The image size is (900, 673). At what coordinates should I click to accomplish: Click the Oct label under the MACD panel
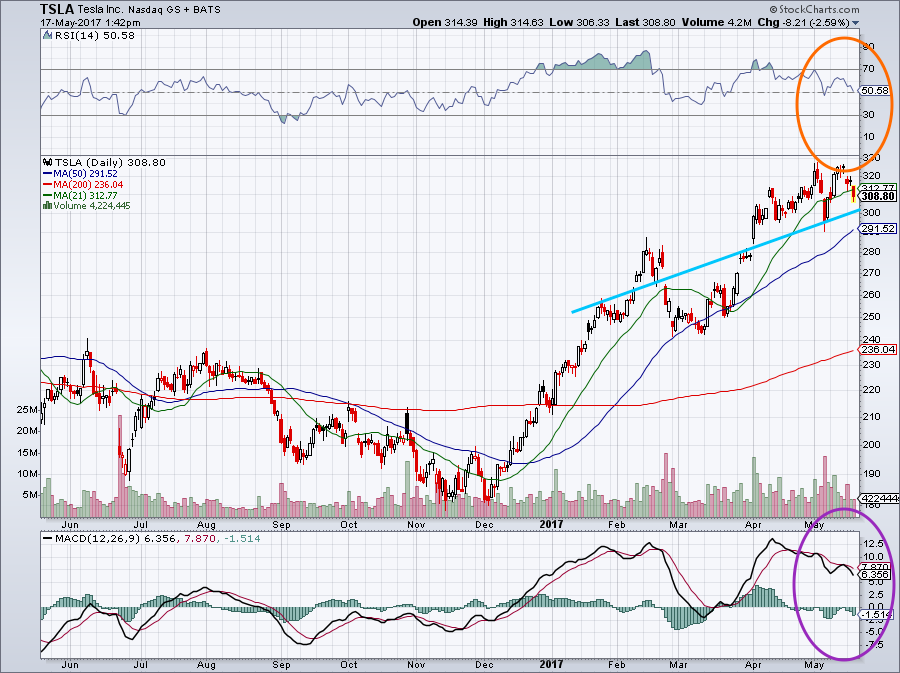click(x=349, y=665)
